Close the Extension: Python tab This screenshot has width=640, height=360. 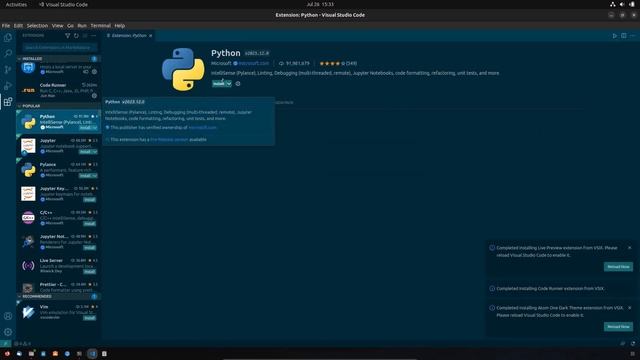[x=151, y=36]
